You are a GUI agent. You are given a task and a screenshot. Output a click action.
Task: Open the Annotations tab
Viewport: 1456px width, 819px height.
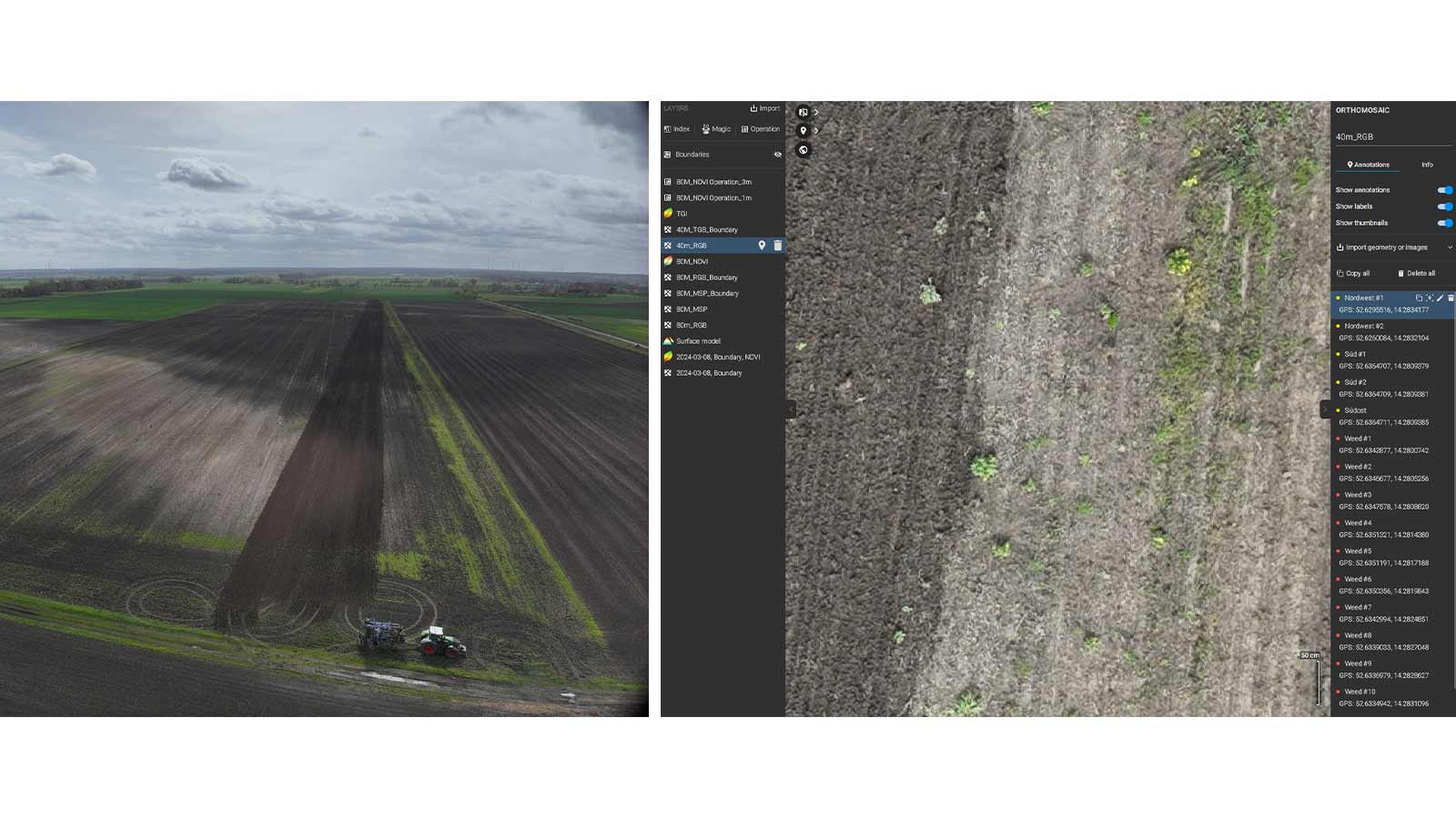click(1368, 165)
